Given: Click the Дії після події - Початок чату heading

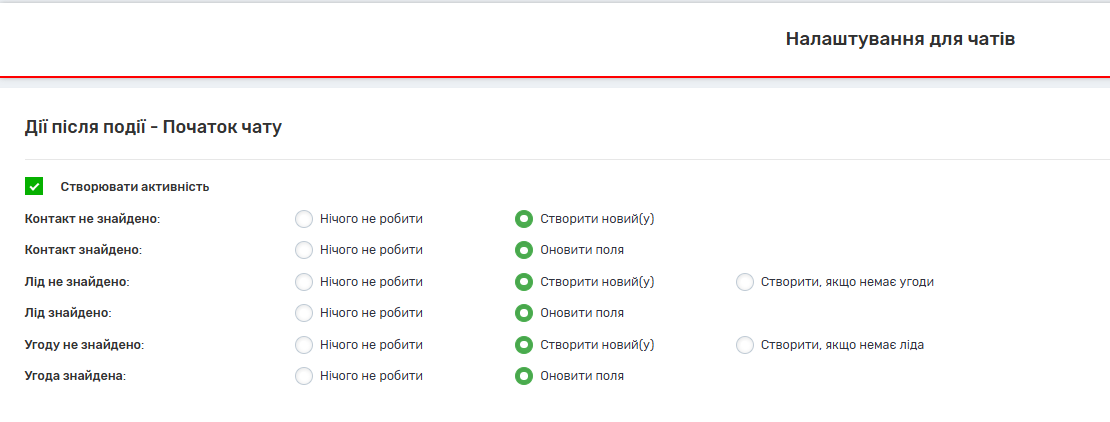Looking at the screenshot, I should 153,127.
